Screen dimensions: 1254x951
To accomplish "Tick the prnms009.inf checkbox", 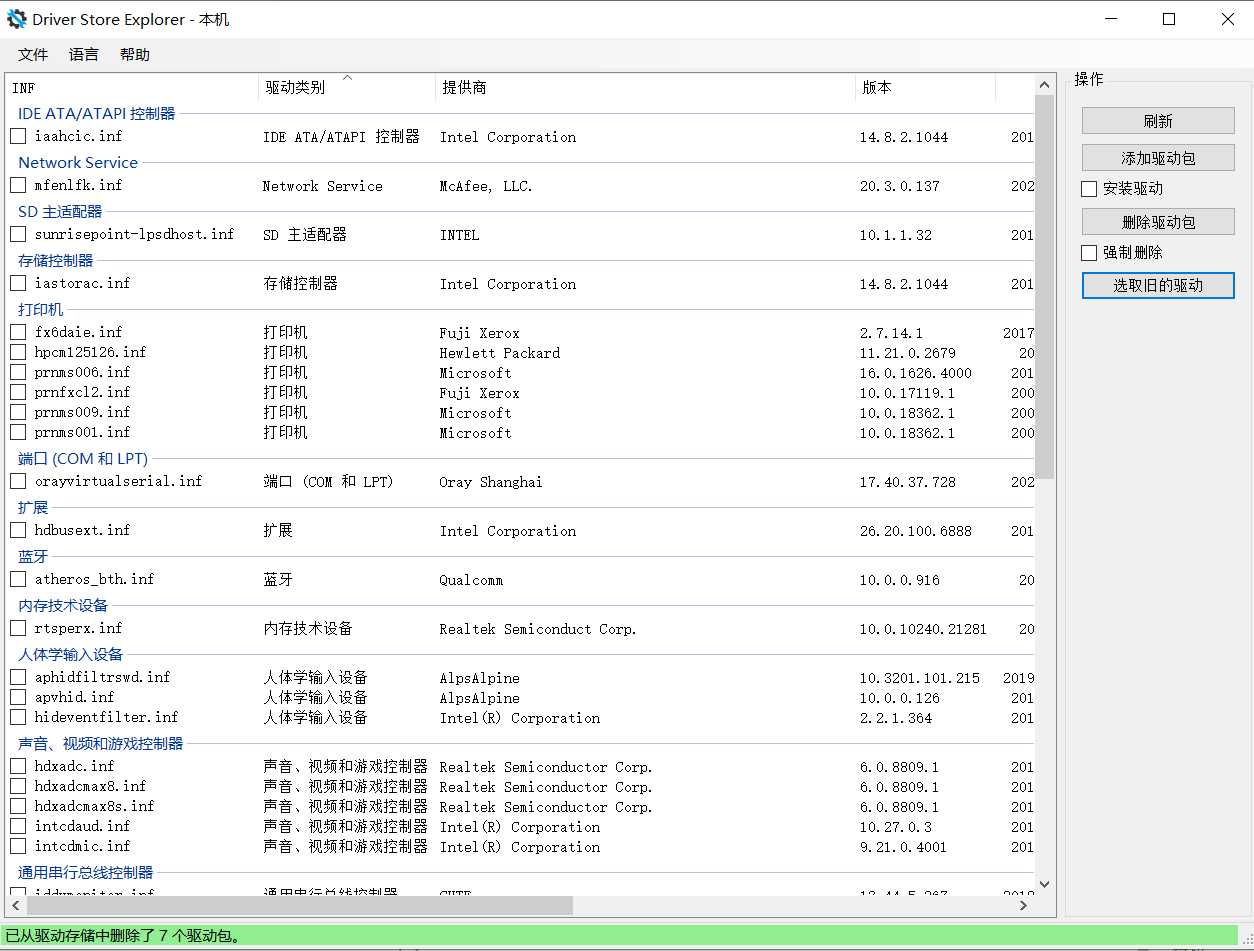I will click(18, 412).
